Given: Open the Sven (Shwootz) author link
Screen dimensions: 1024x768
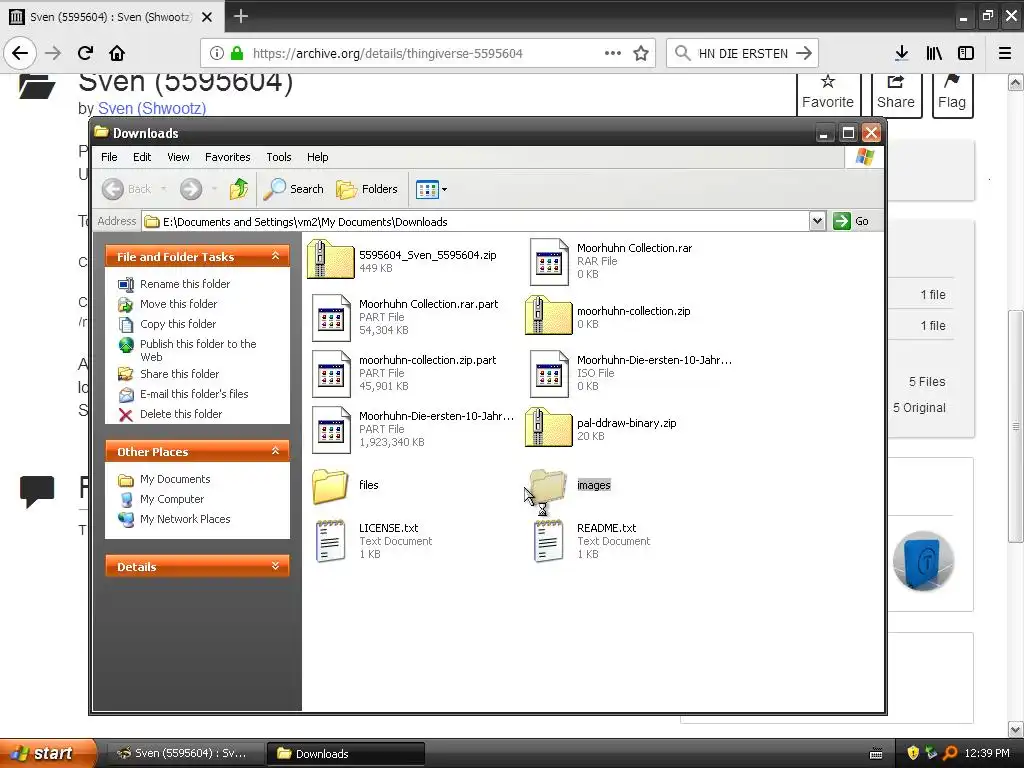Looking at the screenshot, I should (152, 108).
